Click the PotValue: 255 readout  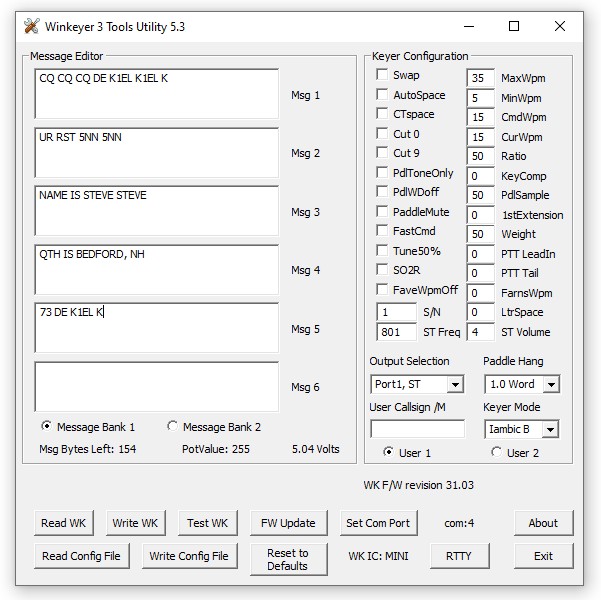pyautogui.click(x=216, y=449)
